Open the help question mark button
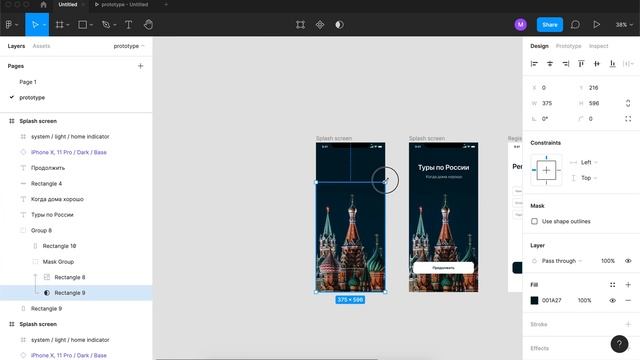This screenshot has width=640, height=360. (619, 344)
